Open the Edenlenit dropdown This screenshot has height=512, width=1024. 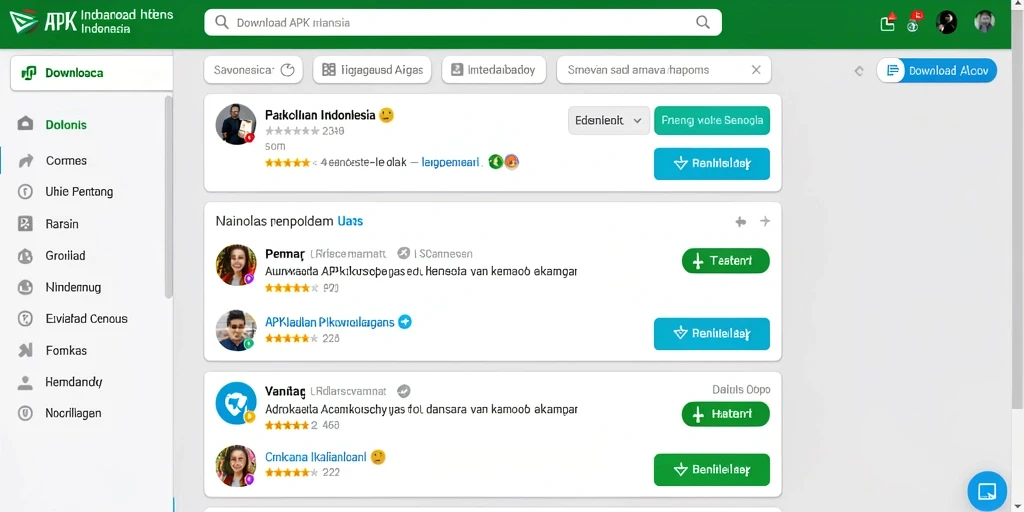[609, 120]
